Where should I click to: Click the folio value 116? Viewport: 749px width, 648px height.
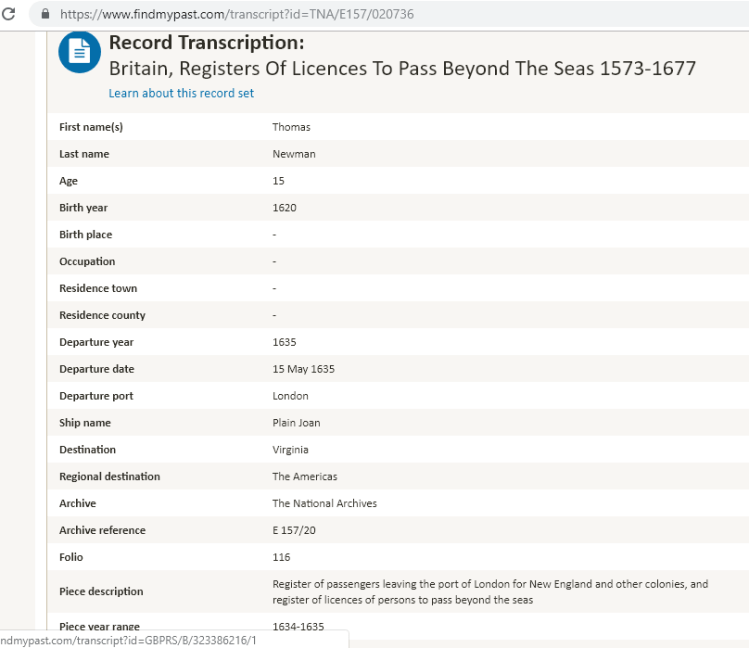[280, 557]
